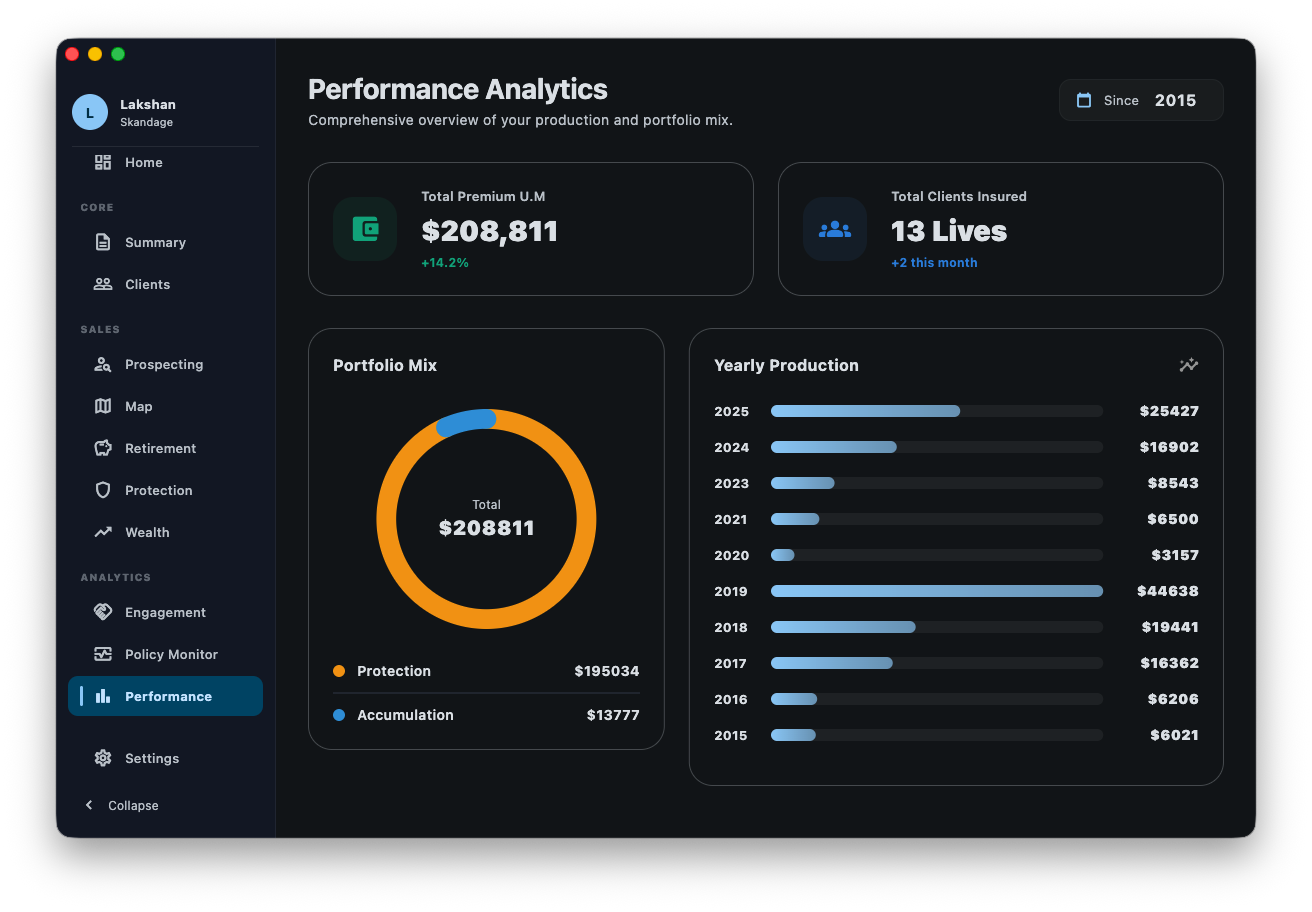Switch to the Summary section
This screenshot has width=1312, height=912.
tap(155, 242)
